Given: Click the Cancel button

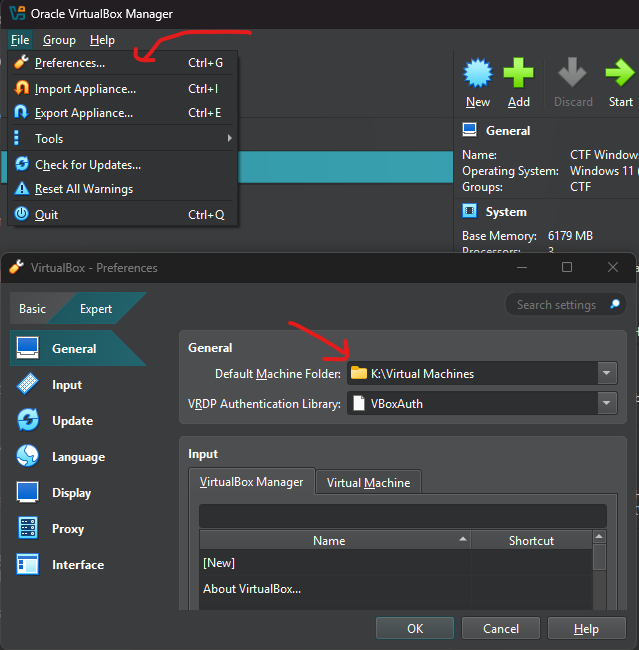Looking at the screenshot, I should (501, 628).
